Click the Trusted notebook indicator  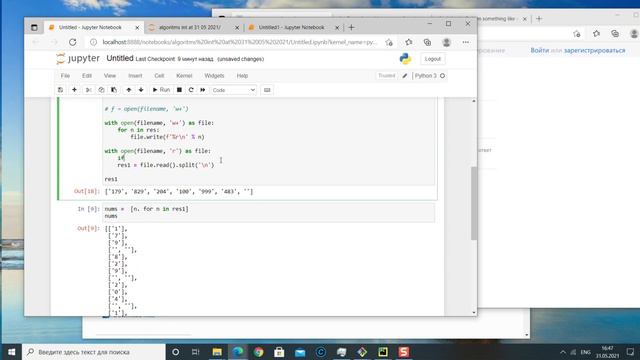point(387,76)
